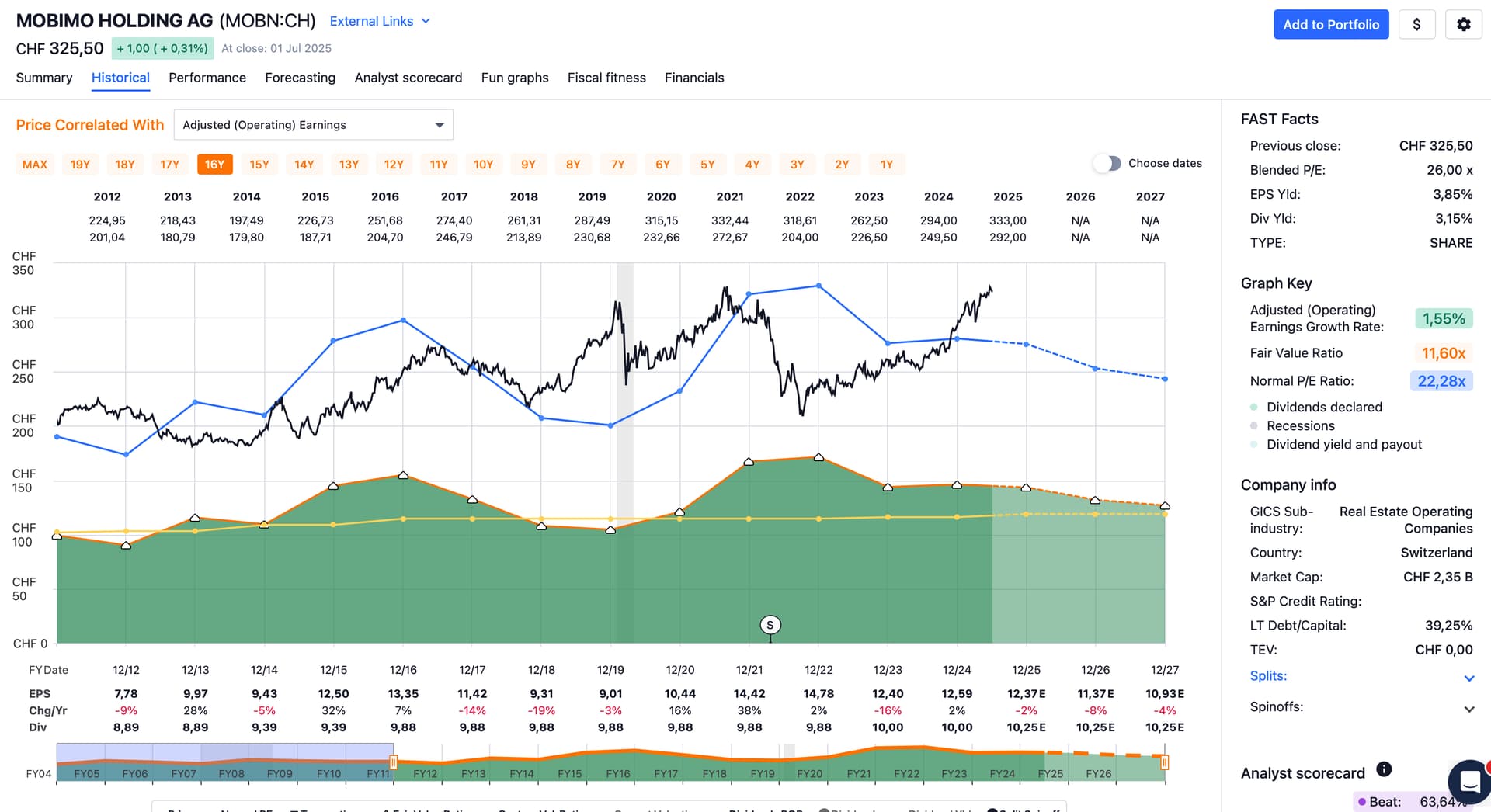This screenshot has width=1491, height=812.
Task: Open the currency dollar-sign button
Action: (1416, 25)
